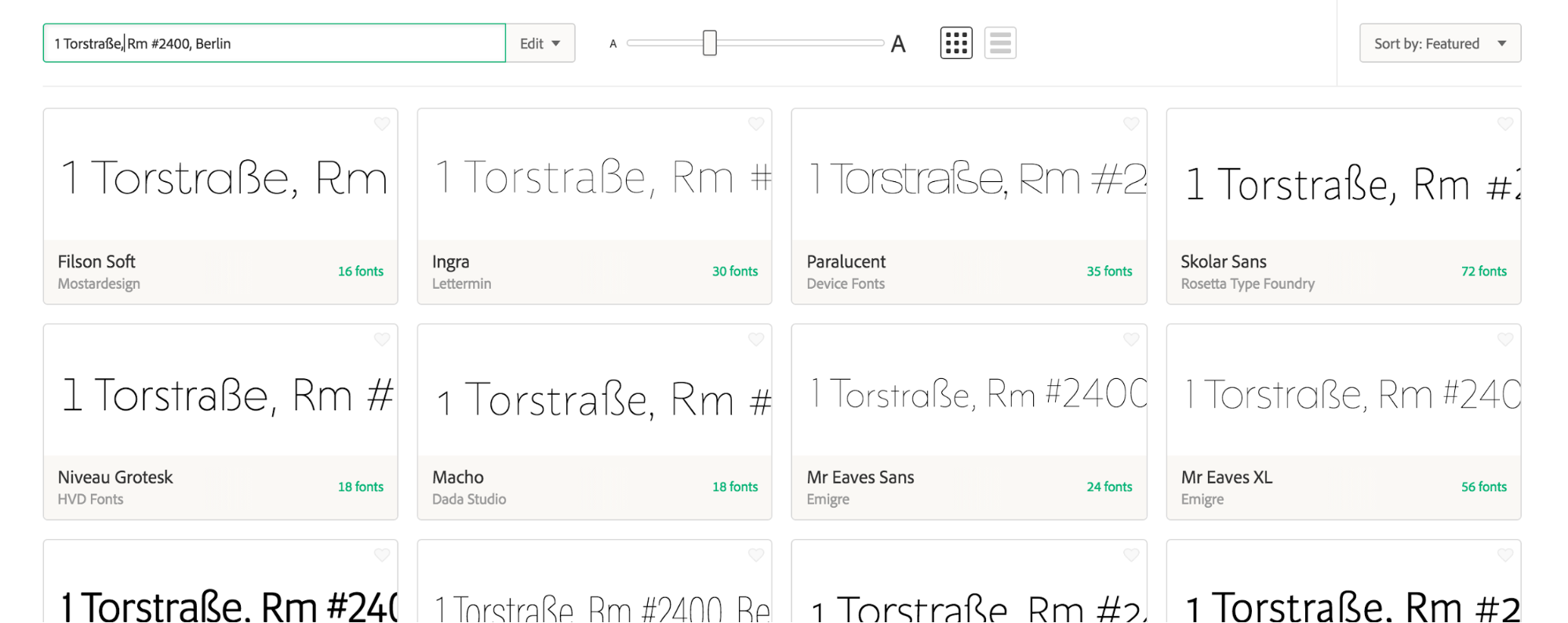This screenshot has width=1568, height=623.
Task: Favorite the Niveau Grotesk font card
Action: 382,340
